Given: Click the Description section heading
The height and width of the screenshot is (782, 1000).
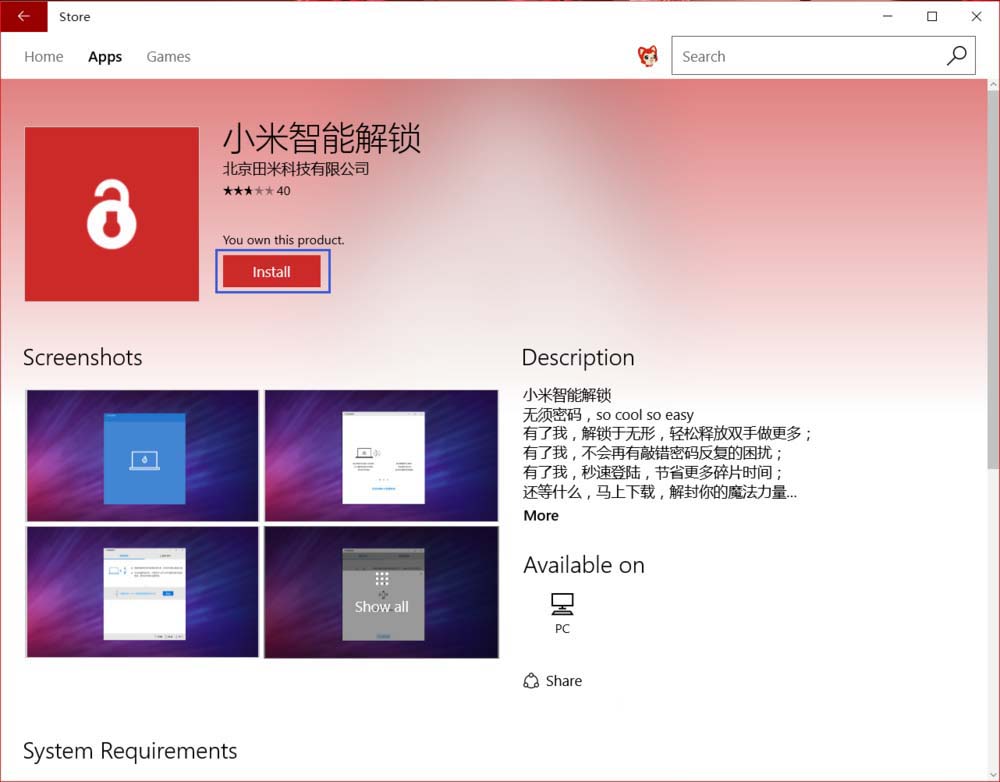Looking at the screenshot, I should coord(578,358).
